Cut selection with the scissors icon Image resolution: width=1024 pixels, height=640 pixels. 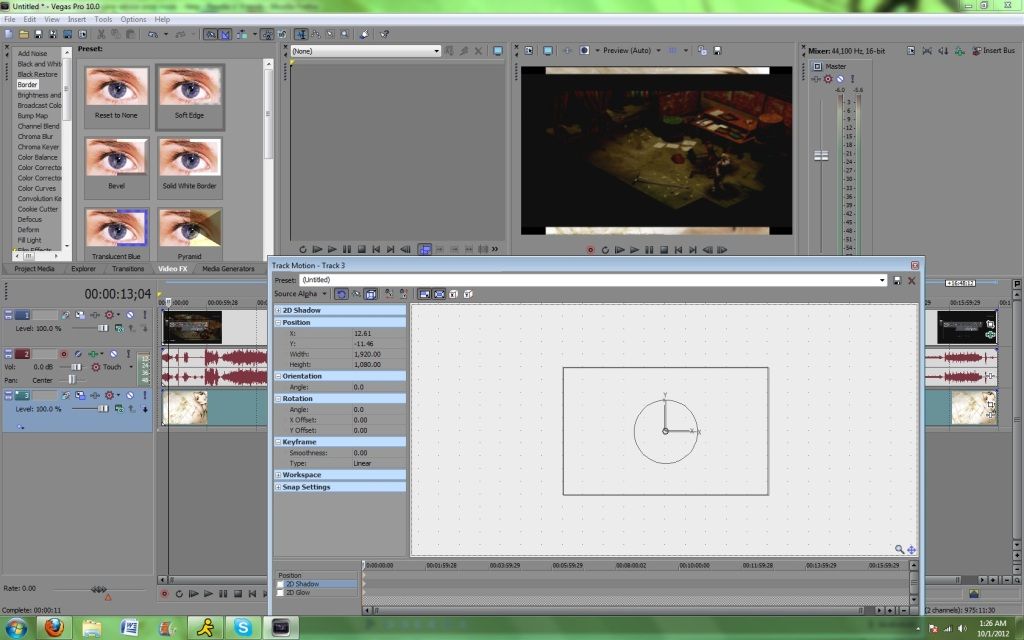pyautogui.click(x=101, y=34)
